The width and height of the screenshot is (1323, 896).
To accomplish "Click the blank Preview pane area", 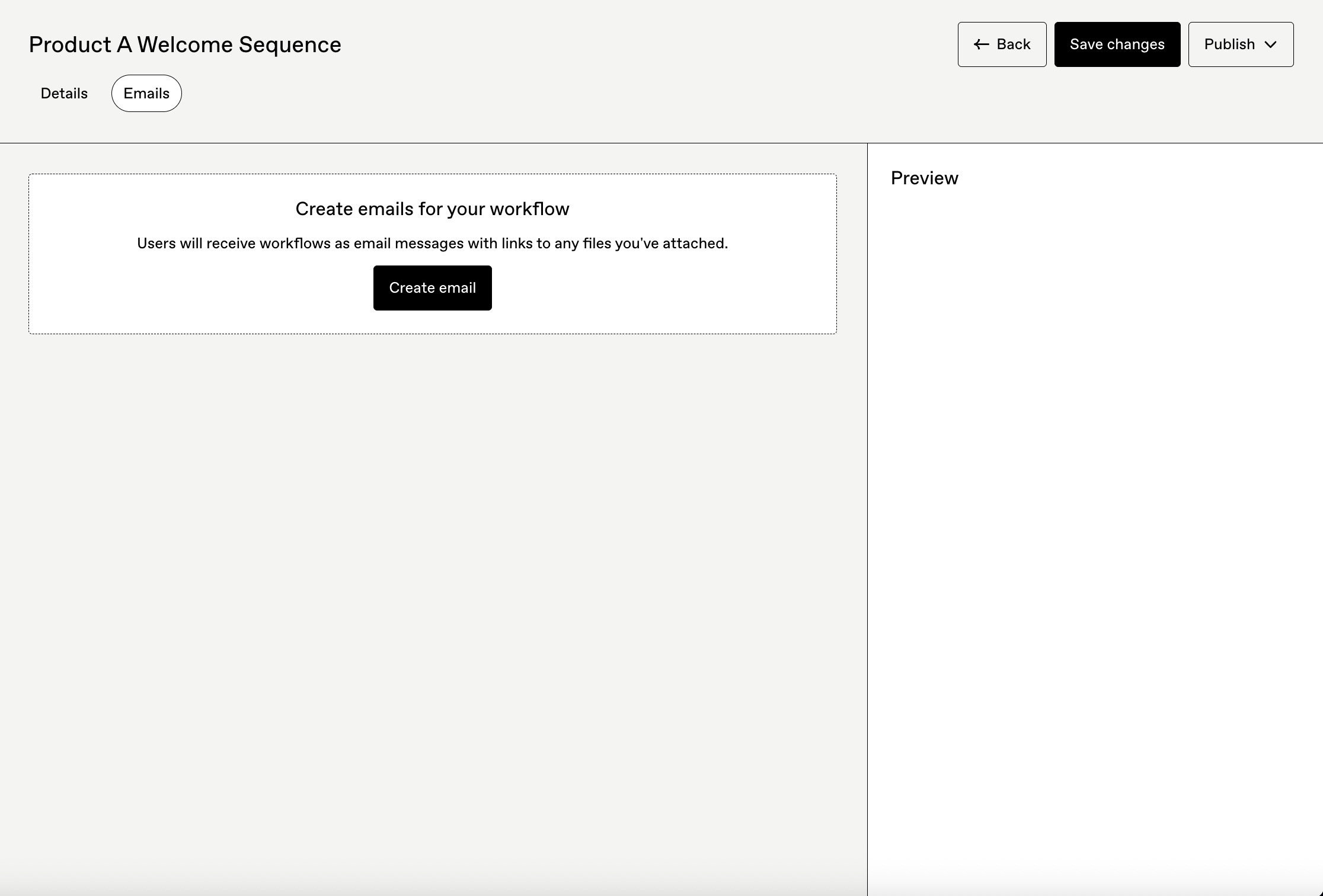I will tap(1094, 504).
